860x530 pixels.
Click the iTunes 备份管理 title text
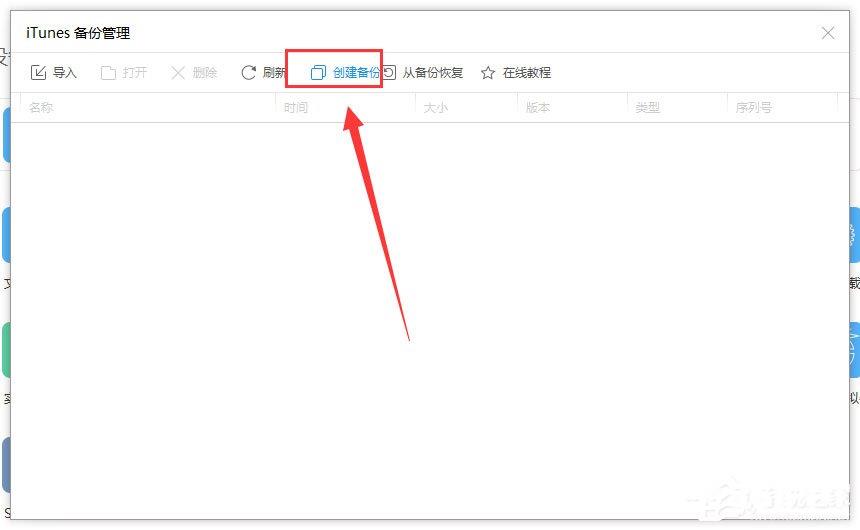pos(78,33)
